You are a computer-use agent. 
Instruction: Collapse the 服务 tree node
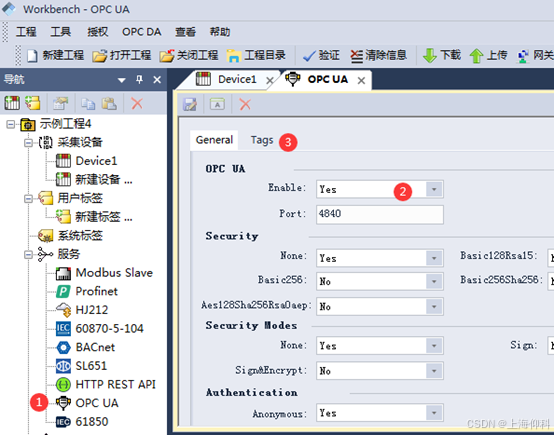point(28,254)
